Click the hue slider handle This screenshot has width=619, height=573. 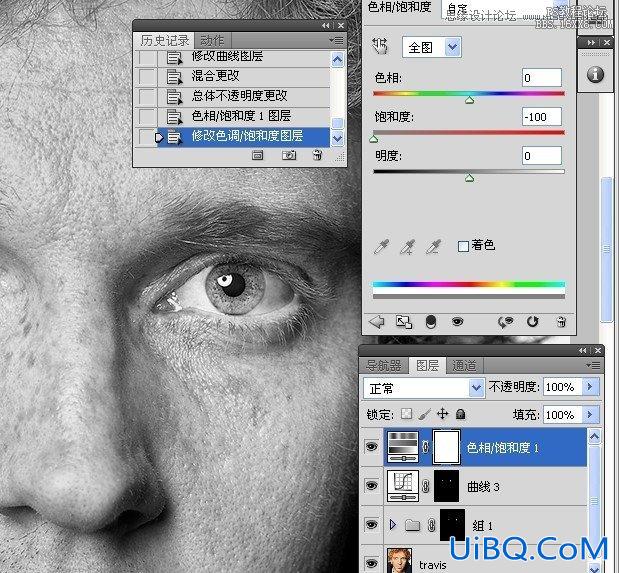point(469,100)
